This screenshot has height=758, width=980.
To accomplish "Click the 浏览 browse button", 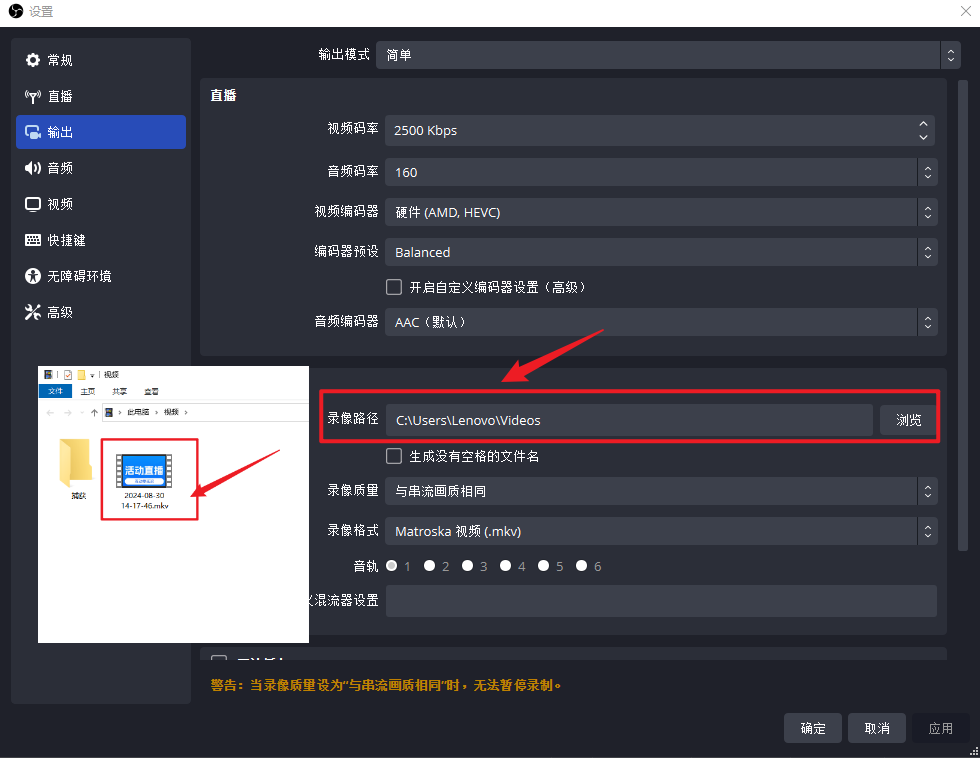I will click(x=908, y=420).
